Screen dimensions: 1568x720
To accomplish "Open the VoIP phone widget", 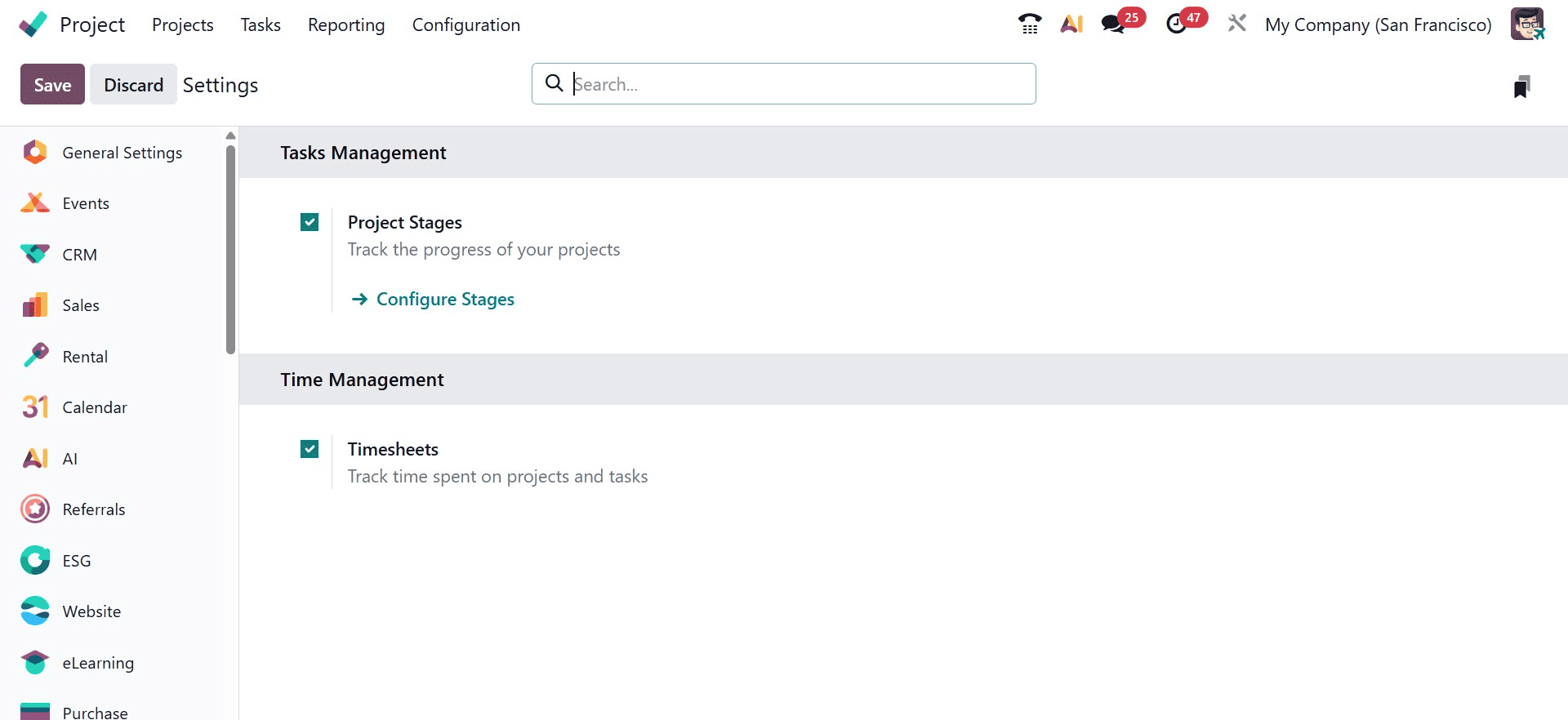I will [1029, 24].
